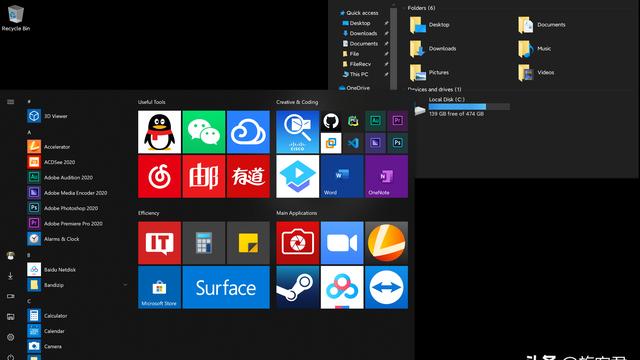Screen dimensions: 640x360
Task: Select FileRecv in Explorer navigation pane
Action: click(x=356, y=64)
